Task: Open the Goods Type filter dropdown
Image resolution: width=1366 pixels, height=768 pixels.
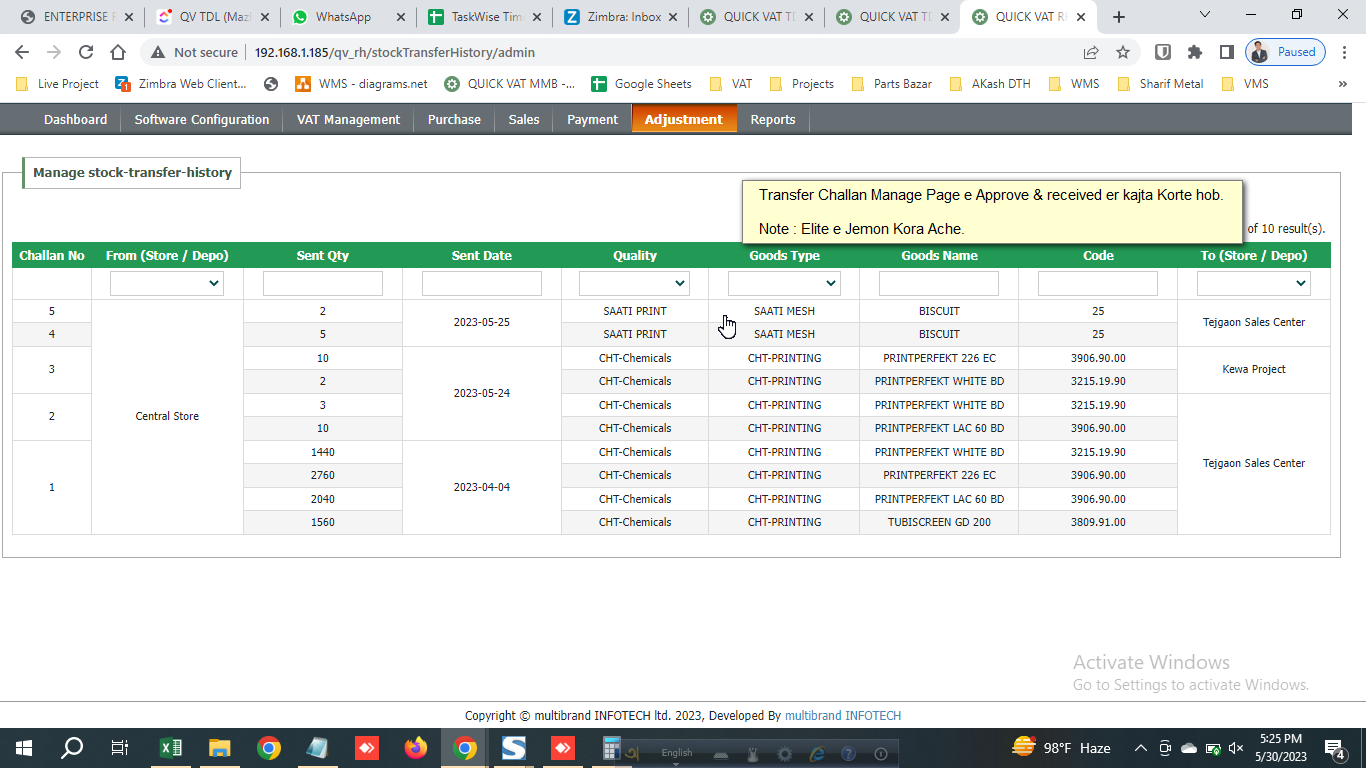Action: tap(784, 284)
